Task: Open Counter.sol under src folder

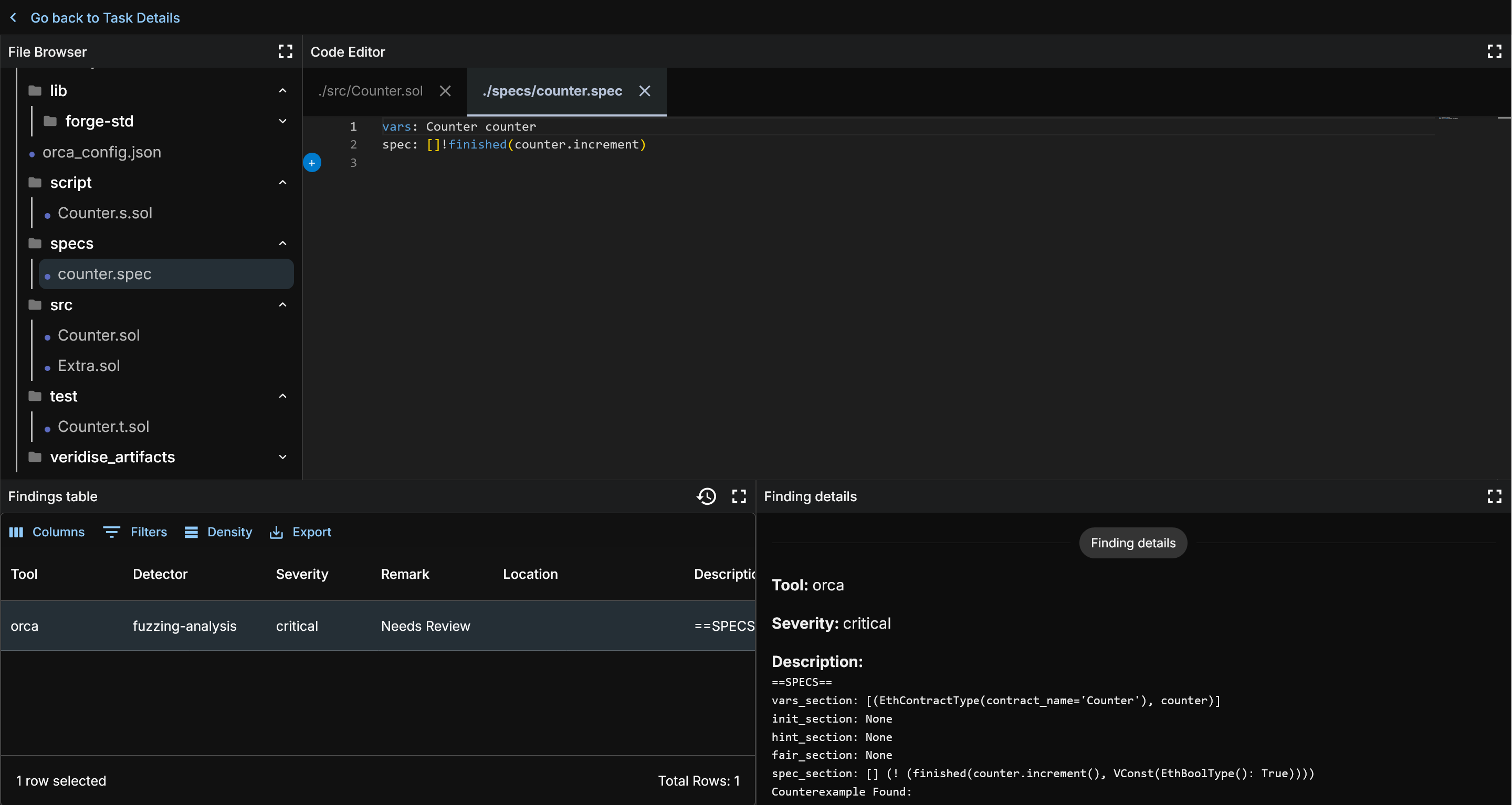Action: point(99,335)
